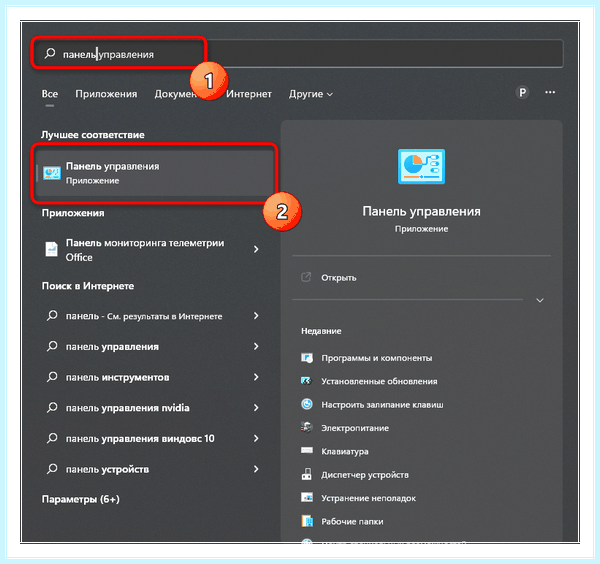Viewport: 600px width, 564px height.
Task: Switch to the "Все" tab
Action: point(50,94)
